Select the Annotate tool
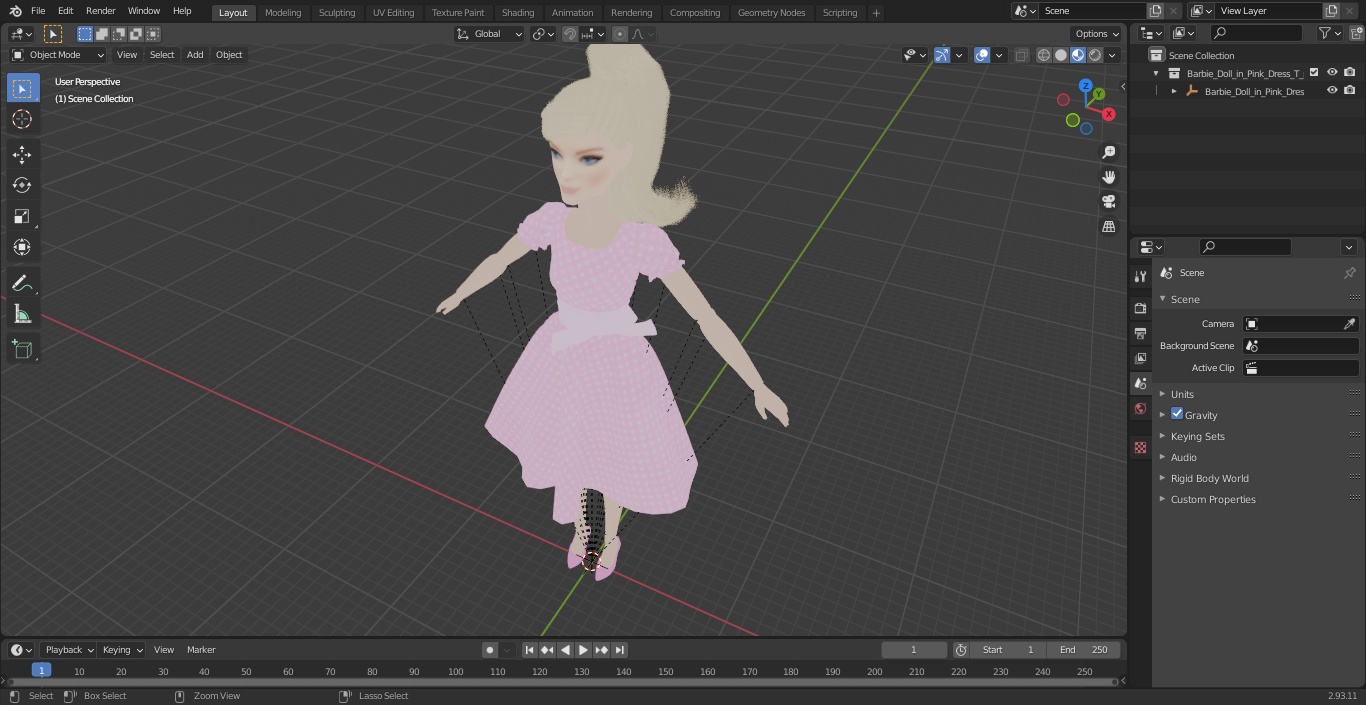The image size is (1366, 705). (x=22, y=284)
